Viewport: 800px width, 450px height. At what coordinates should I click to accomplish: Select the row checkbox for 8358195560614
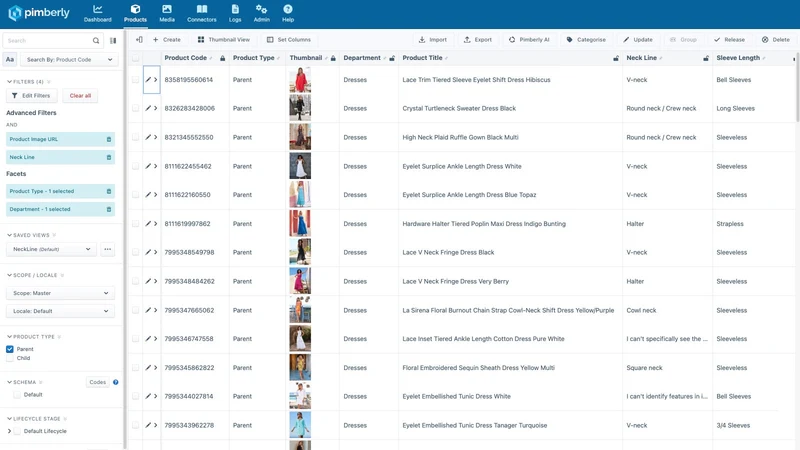(x=135, y=80)
